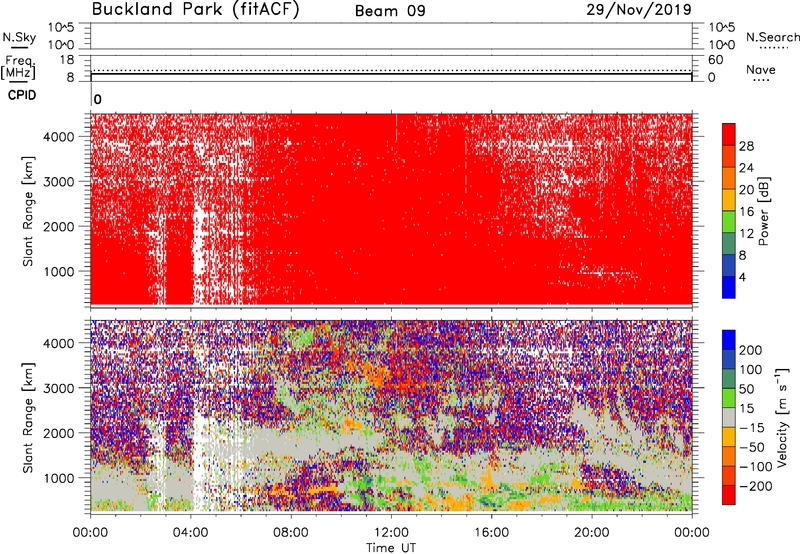The width and height of the screenshot is (800, 554).
Task: Select the green 12–16 dB power colorbar segment
Action: tap(729, 221)
